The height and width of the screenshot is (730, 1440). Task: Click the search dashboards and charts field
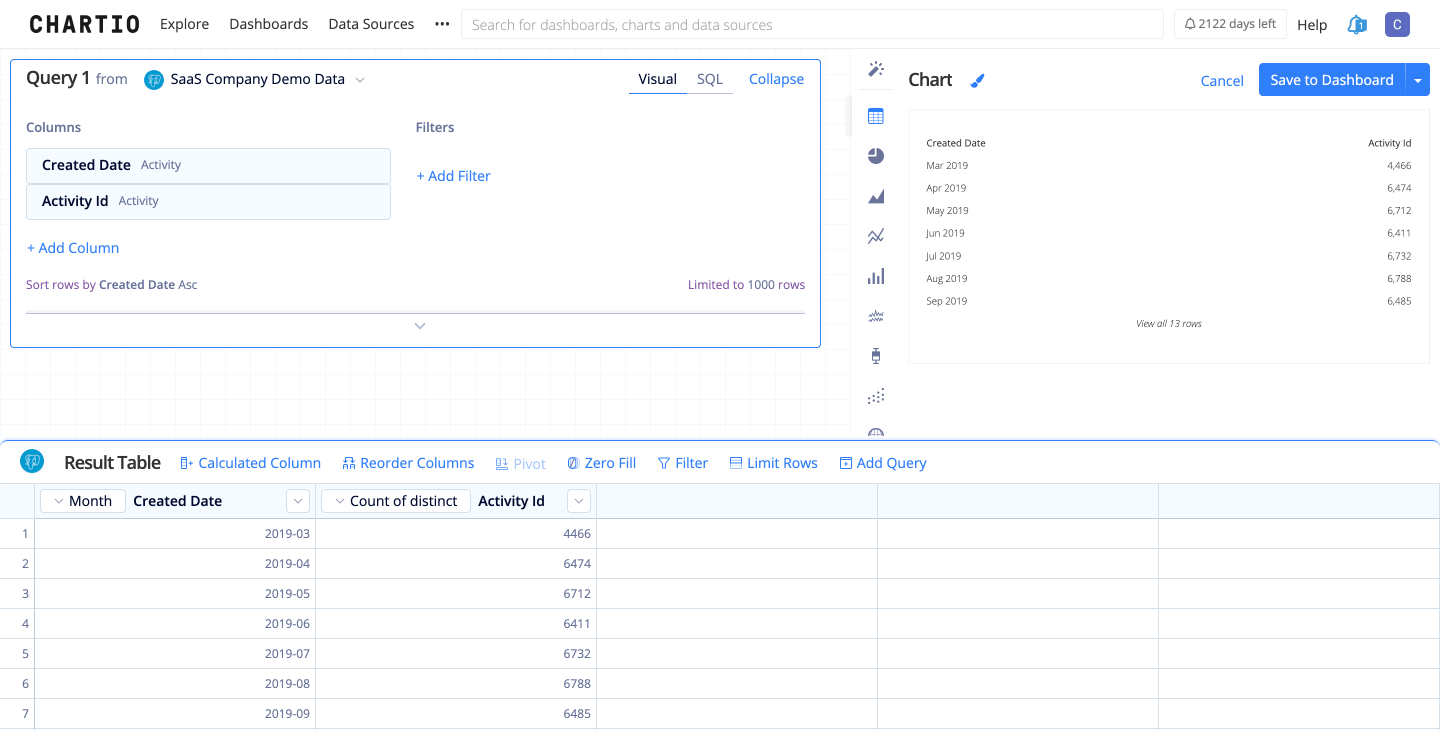(x=812, y=24)
